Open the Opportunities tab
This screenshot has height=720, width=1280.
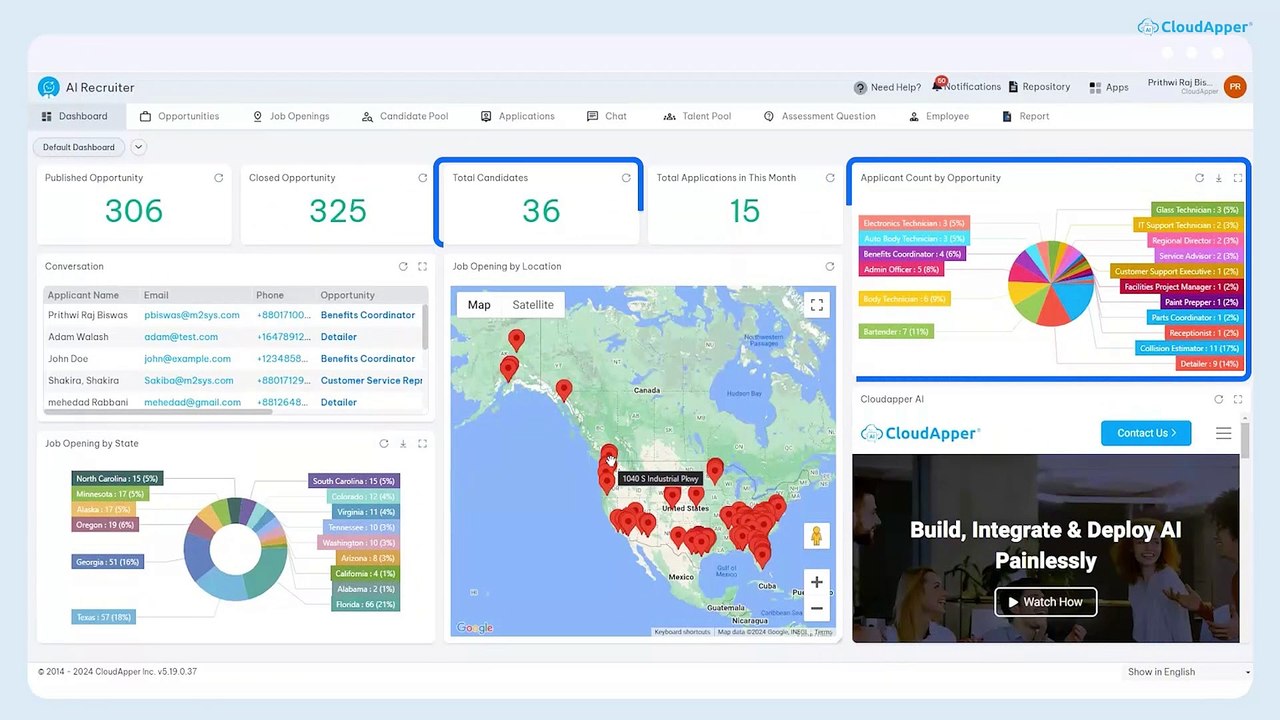point(179,116)
